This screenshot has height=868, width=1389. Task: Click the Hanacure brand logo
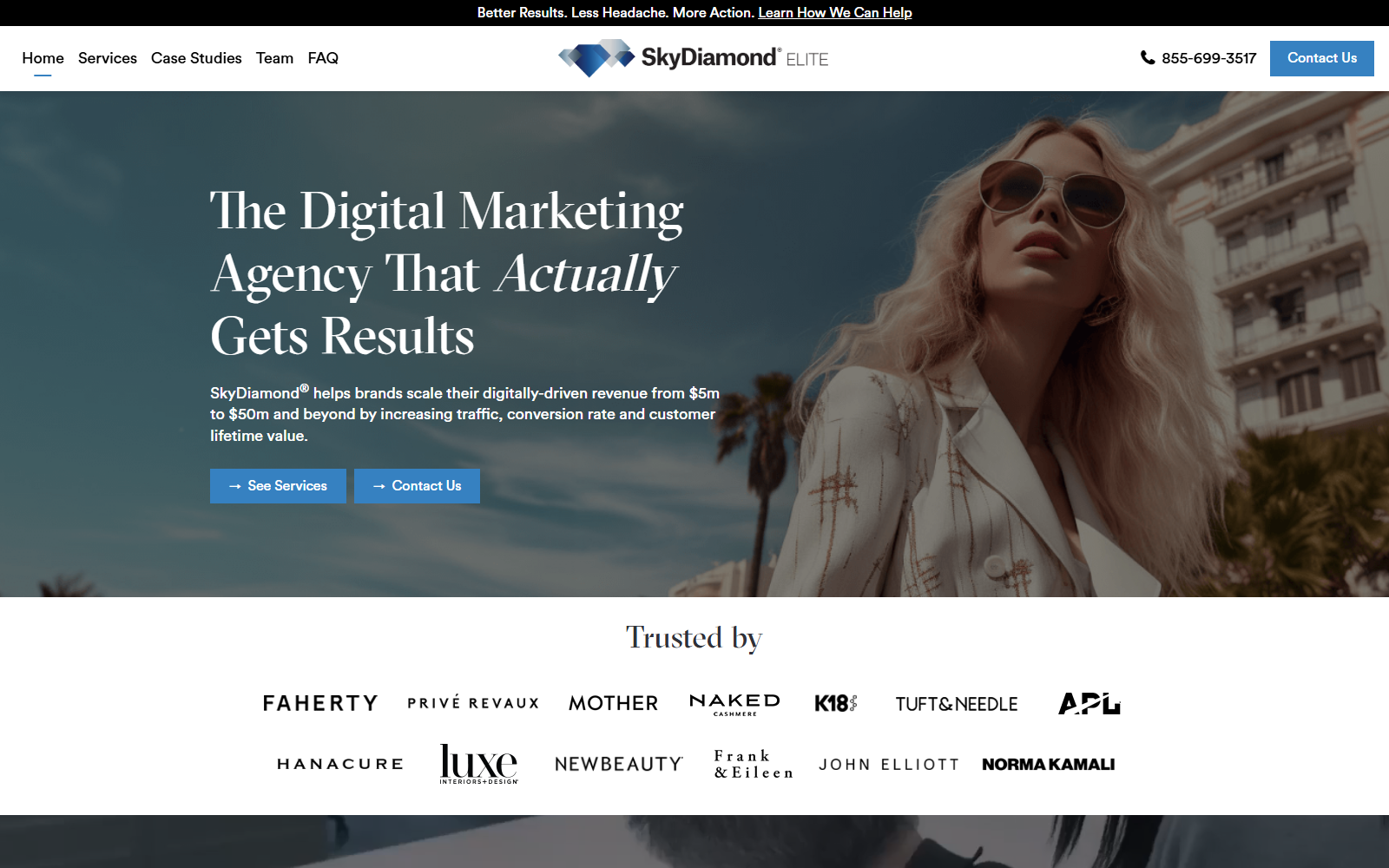tap(340, 764)
